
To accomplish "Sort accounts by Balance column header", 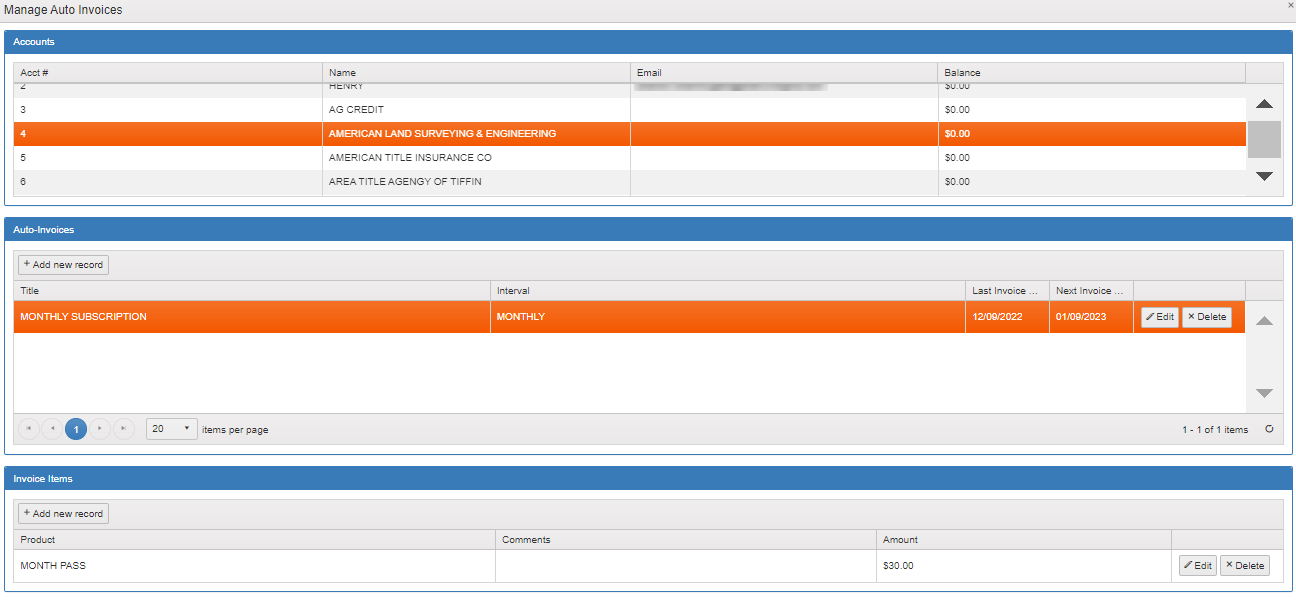I will [x=1090, y=73].
